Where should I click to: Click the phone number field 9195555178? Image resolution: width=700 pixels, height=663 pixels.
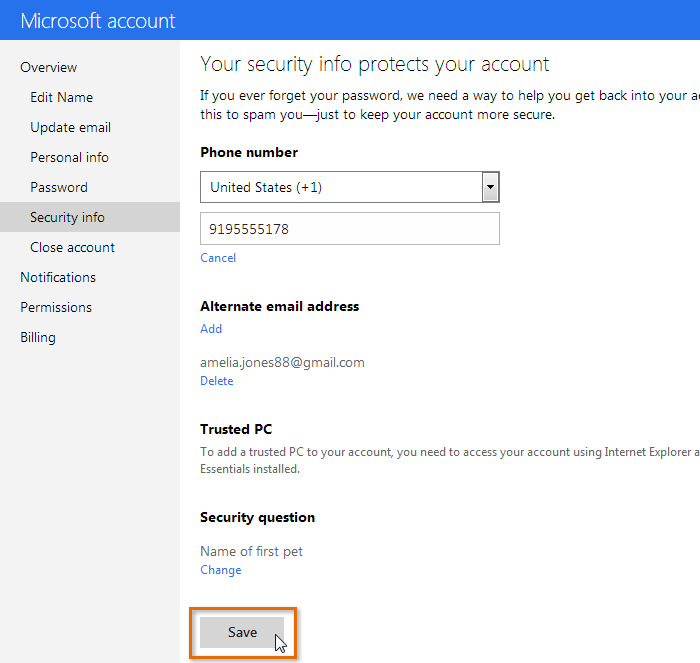(350, 229)
